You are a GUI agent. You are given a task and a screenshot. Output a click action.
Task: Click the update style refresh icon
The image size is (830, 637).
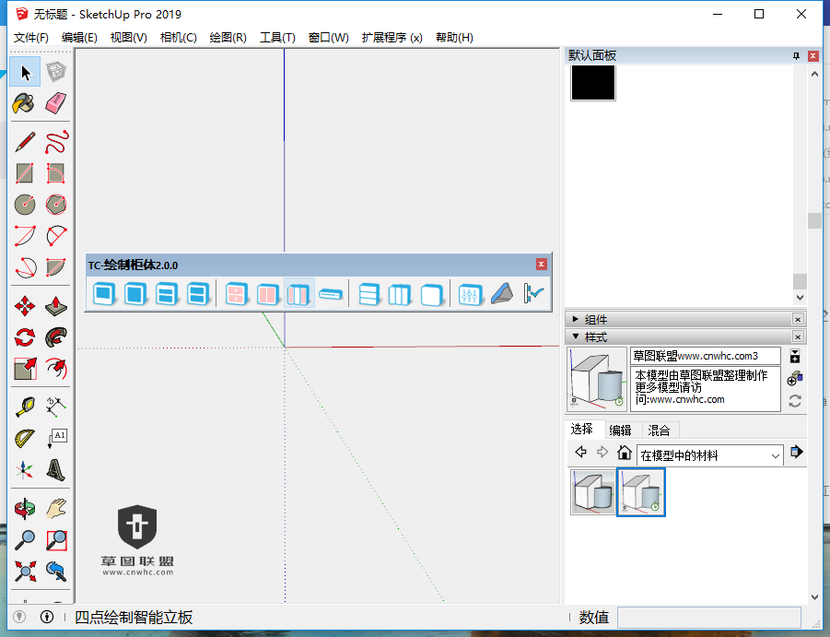click(x=795, y=401)
